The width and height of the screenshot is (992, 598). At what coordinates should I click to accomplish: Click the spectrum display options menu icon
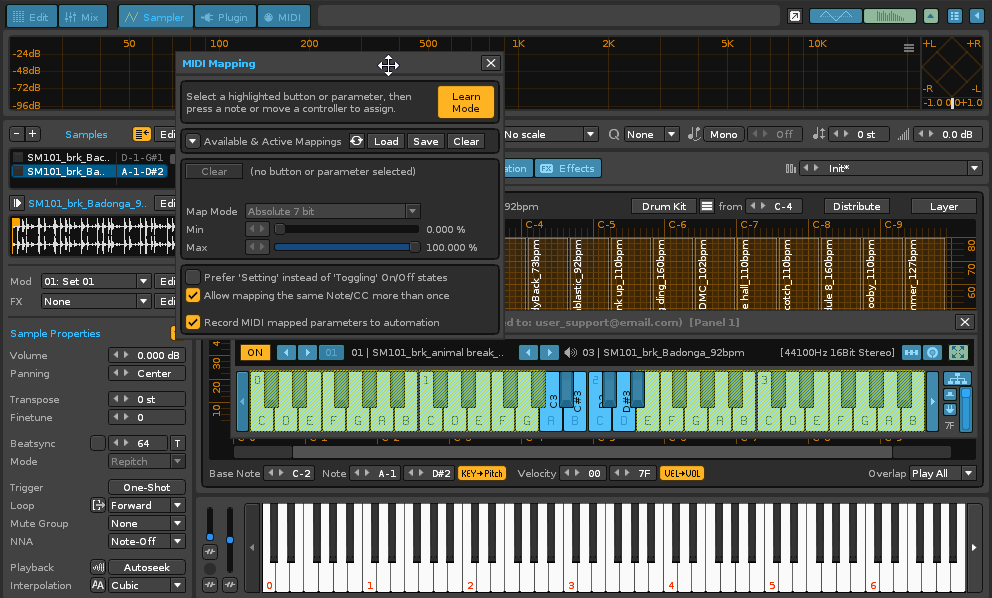click(908, 48)
